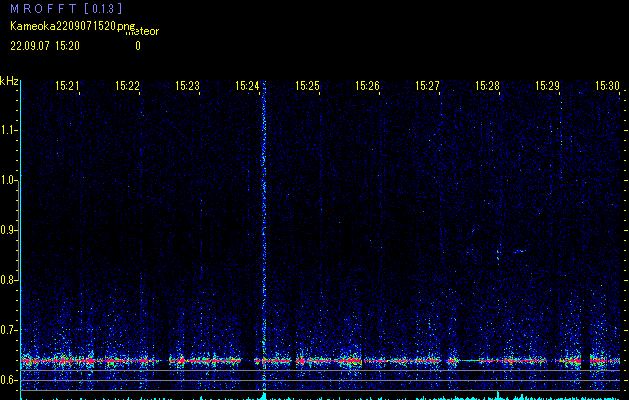Click the 15:23 time marker
629x400 pixels.
[x=187, y=85]
